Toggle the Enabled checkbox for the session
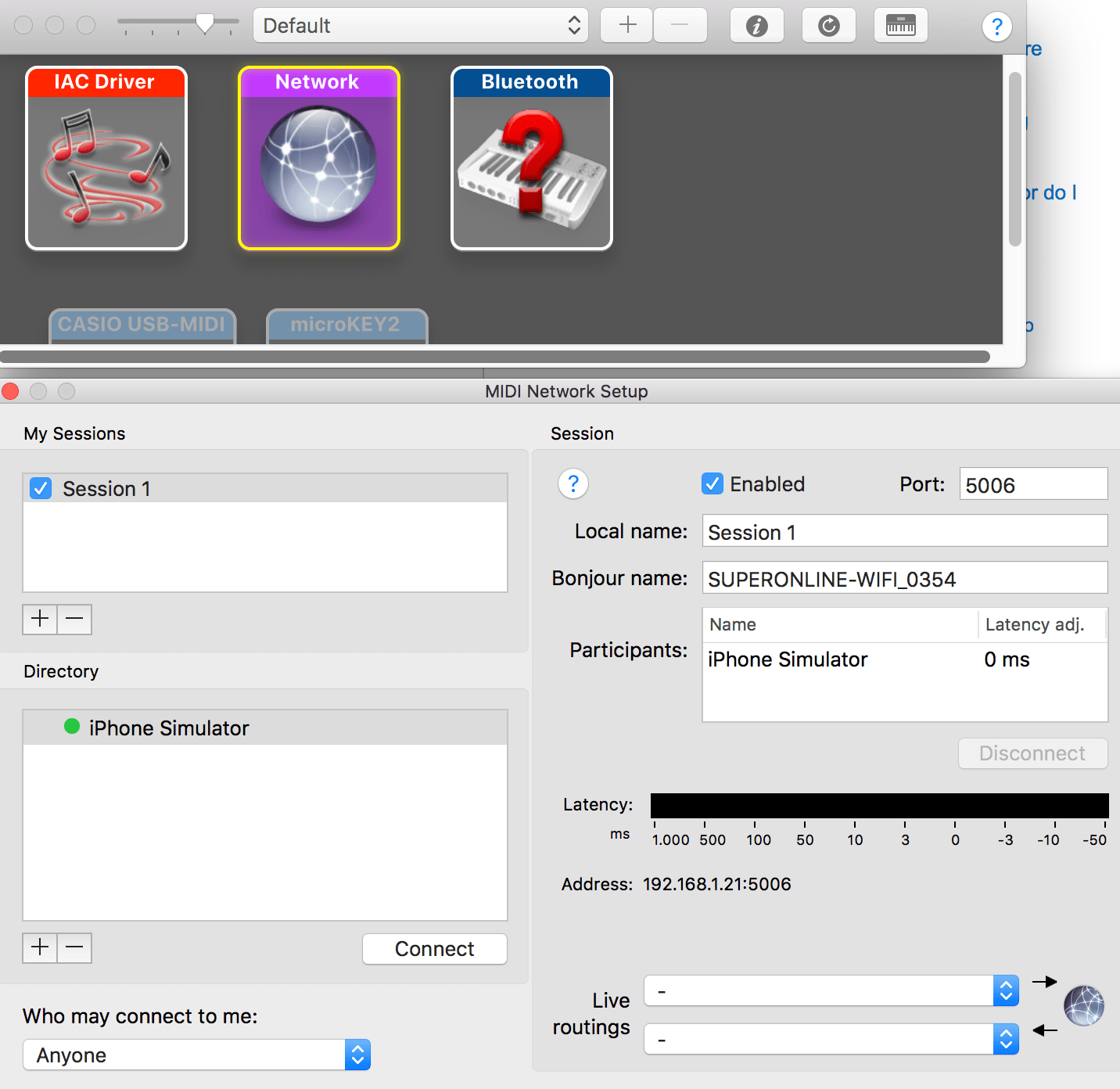This screenshot has width=1120, height=1089. coord(713,483)
